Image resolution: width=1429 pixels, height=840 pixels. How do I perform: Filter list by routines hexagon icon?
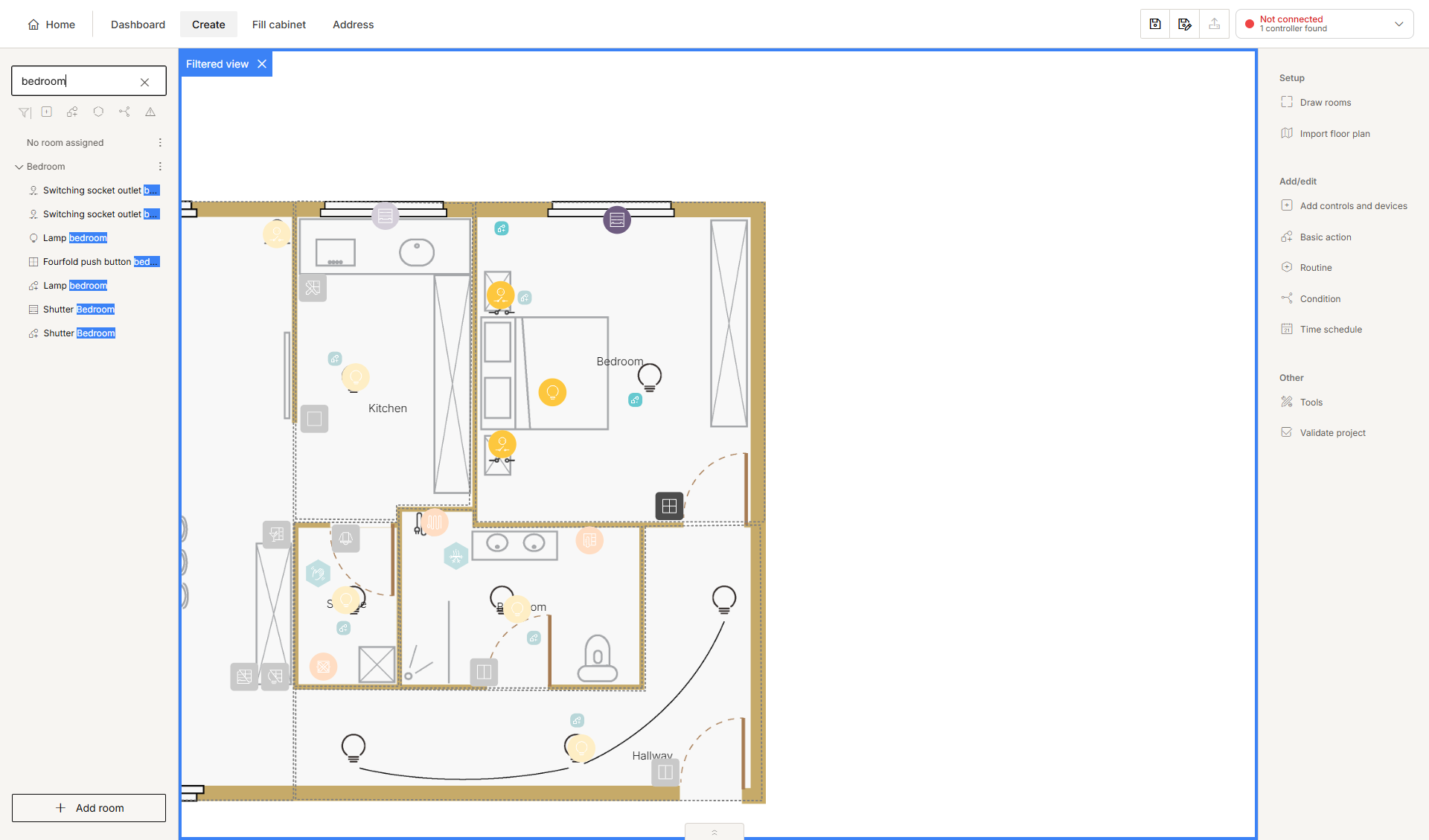pos(98,112)
